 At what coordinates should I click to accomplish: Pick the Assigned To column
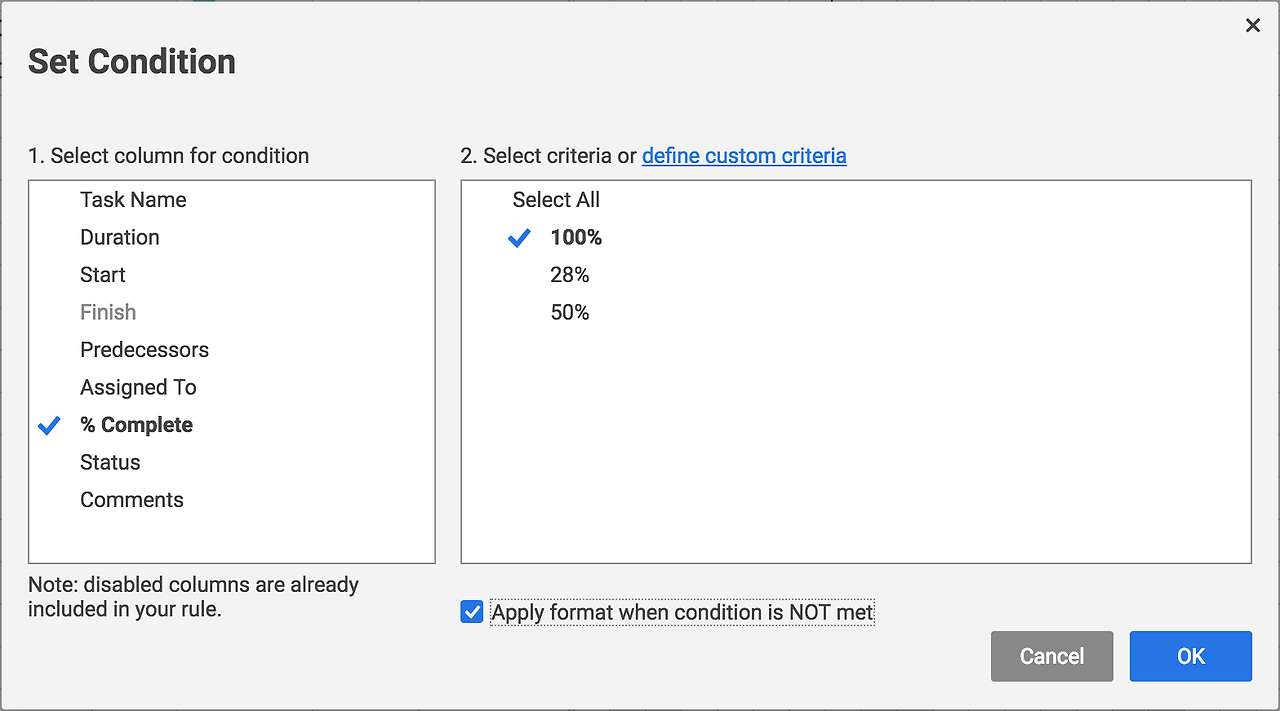pos(138,388)
